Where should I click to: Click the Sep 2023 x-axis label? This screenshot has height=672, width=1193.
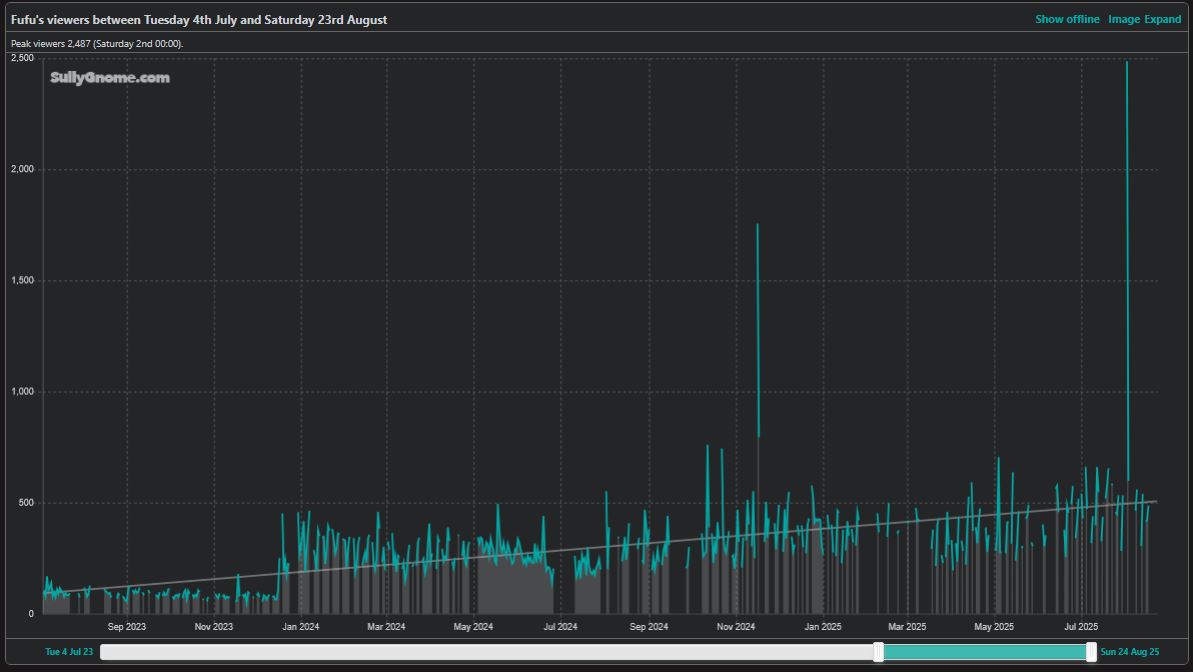click(x=127, y=627)
